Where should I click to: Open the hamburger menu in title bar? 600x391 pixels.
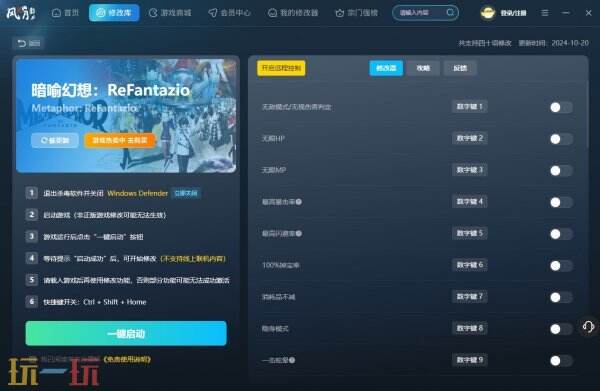point(545,13)
